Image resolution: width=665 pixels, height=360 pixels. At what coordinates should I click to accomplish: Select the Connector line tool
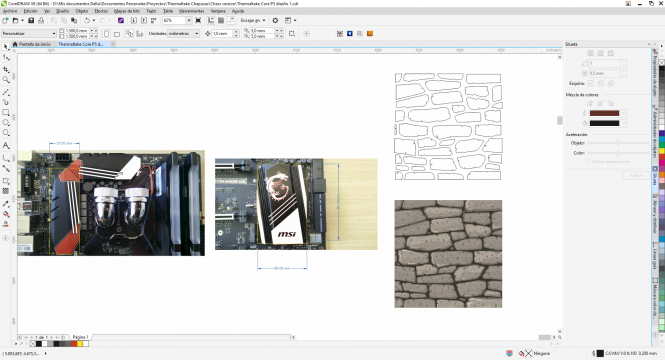point(6,168)
